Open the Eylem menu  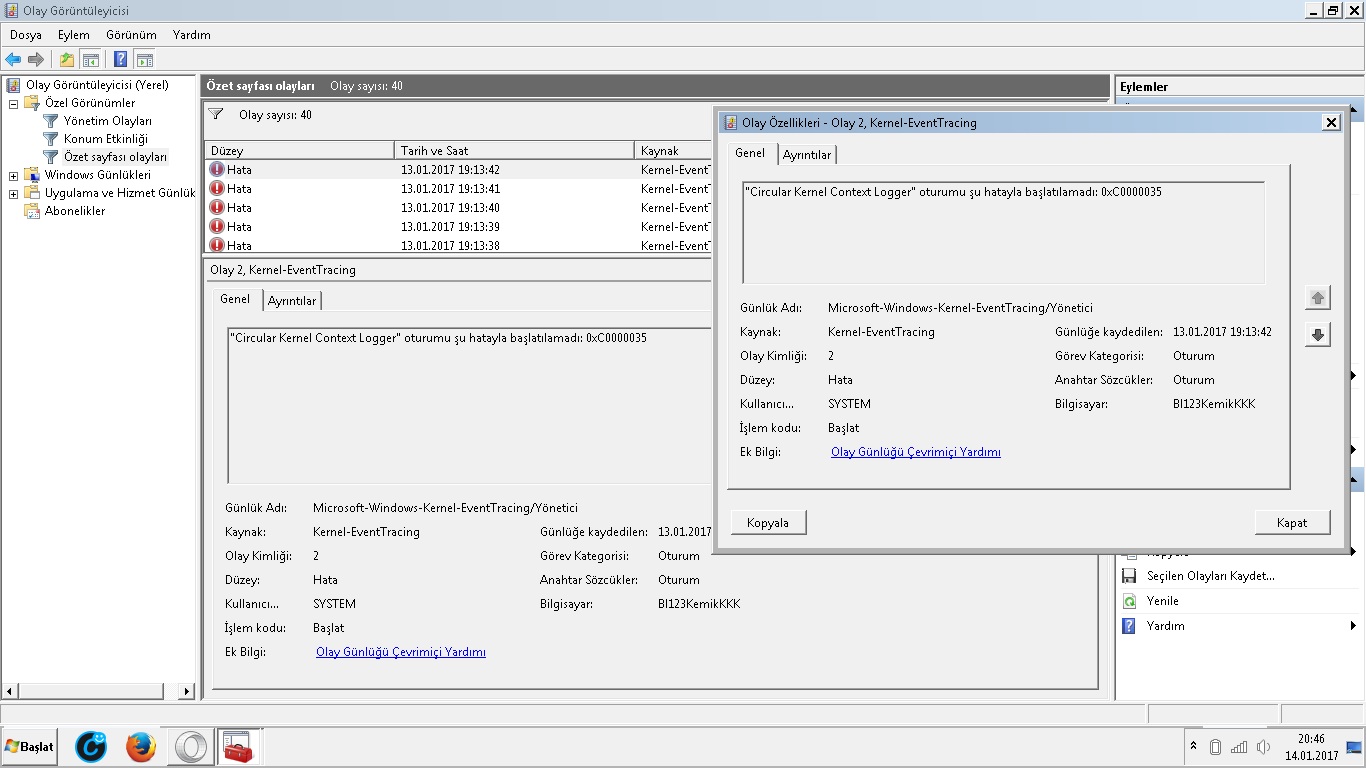tap(73, 35)
